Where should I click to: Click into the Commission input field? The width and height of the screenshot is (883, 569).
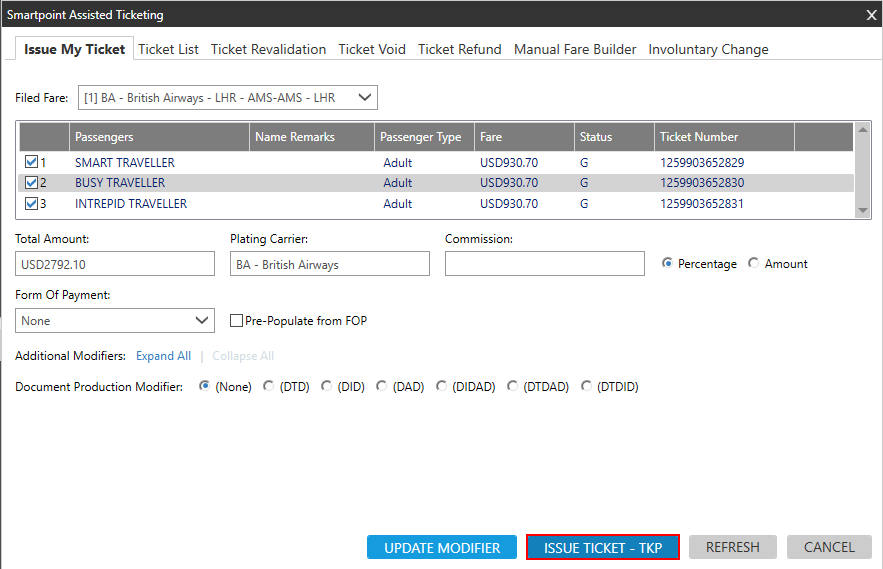tap(544, 264)
